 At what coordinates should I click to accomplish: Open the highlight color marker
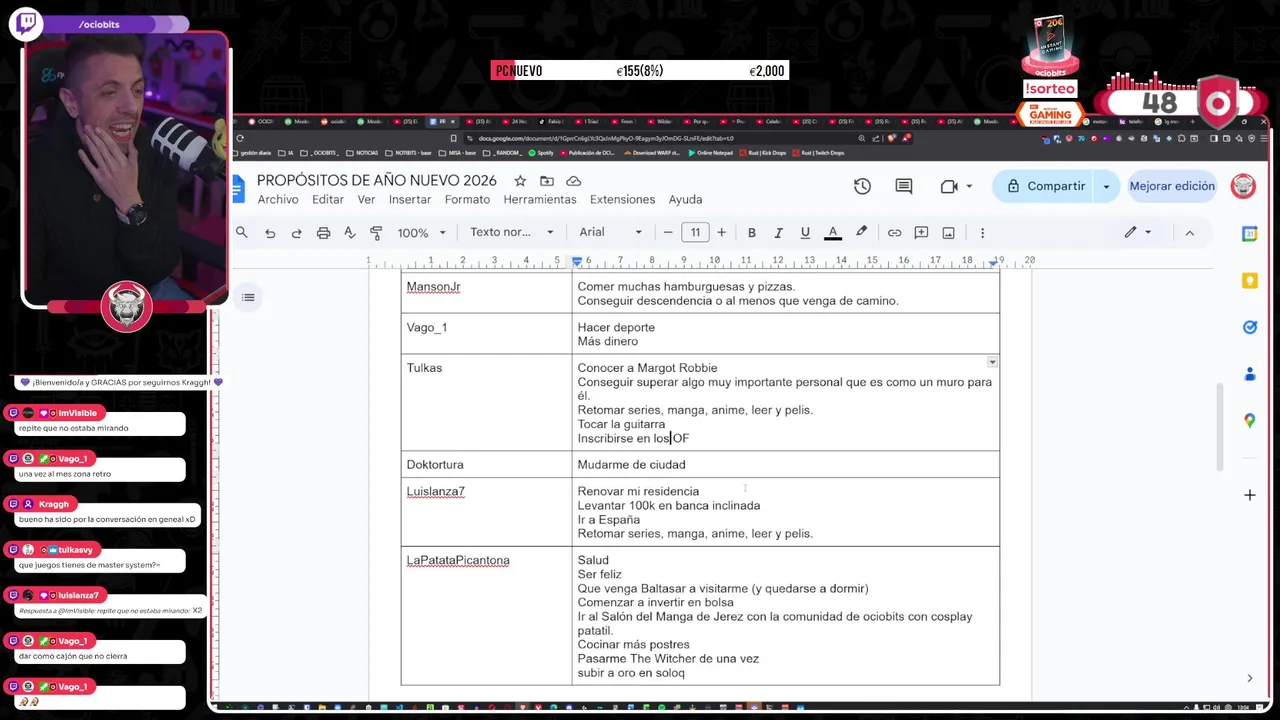[861, 232]
